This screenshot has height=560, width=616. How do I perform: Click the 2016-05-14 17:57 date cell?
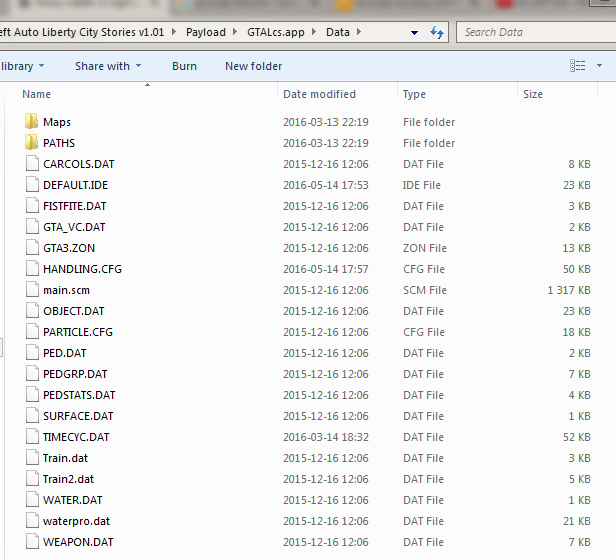[326, 269]
